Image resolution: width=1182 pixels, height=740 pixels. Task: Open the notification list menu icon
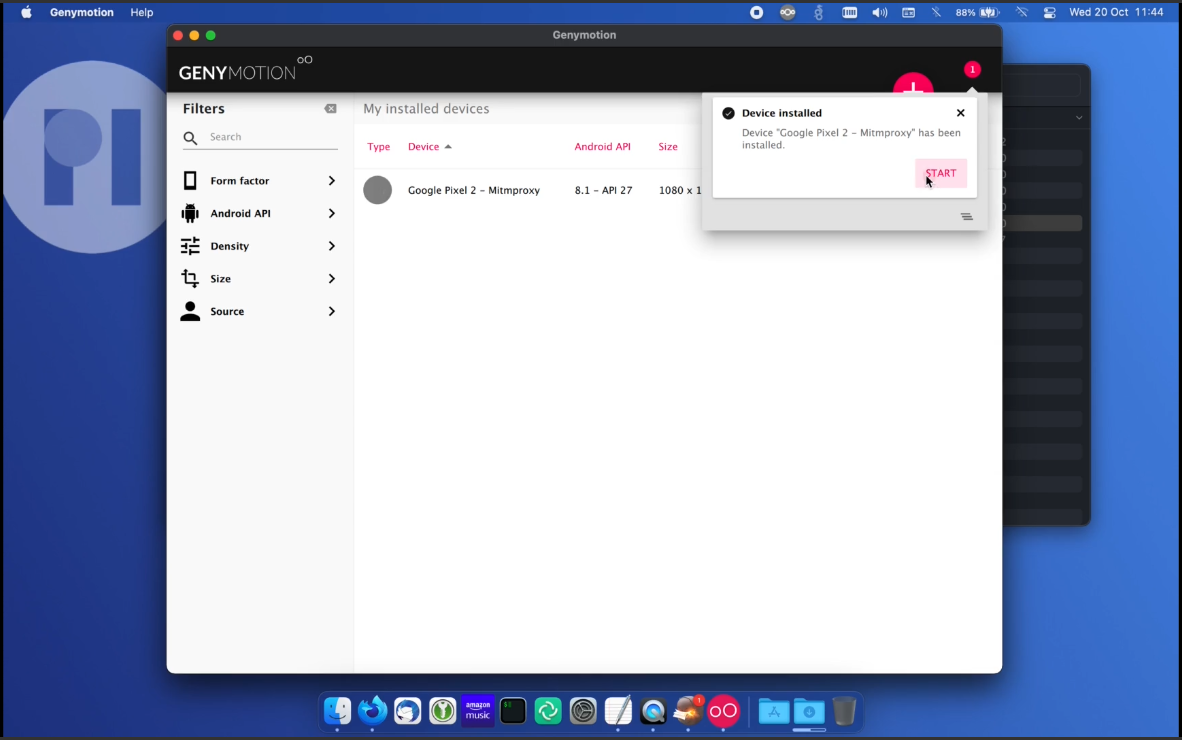[966, 217]
